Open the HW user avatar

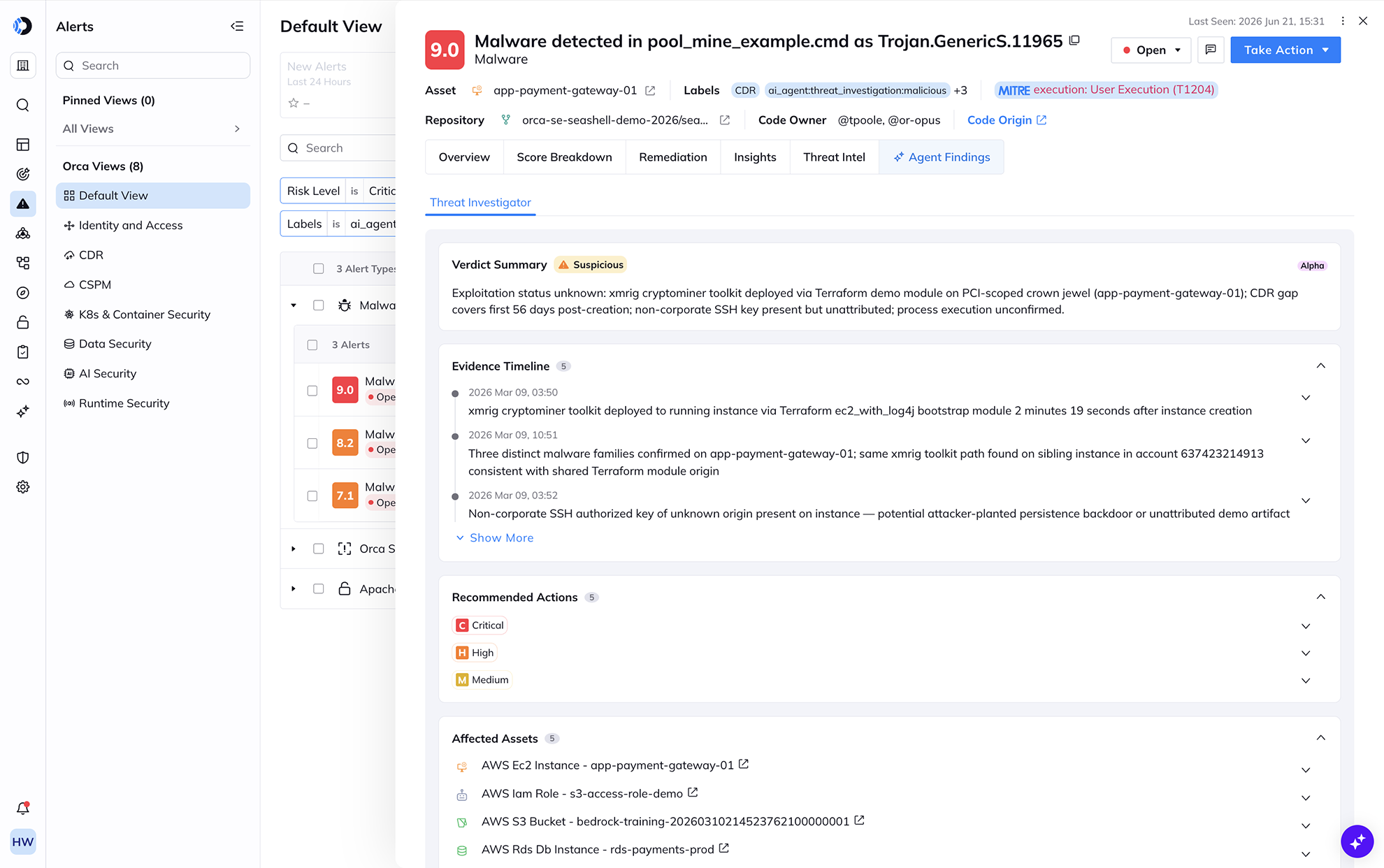(x=22, y=841)
